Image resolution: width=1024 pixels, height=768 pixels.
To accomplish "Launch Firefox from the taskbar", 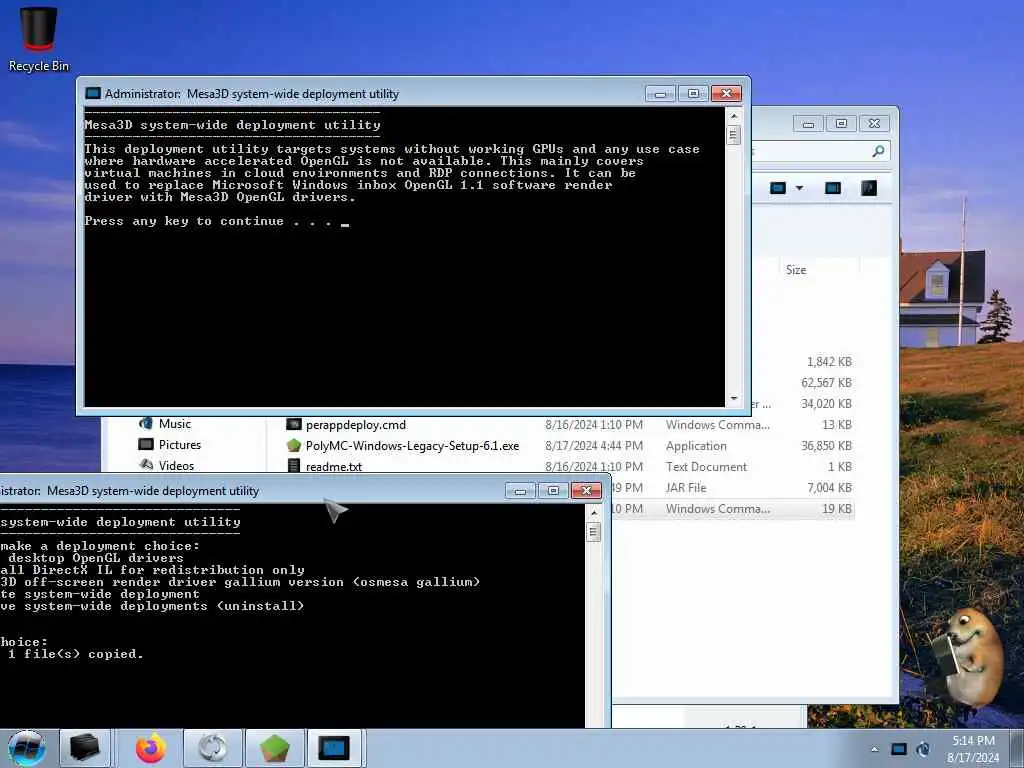I will (x=150, y=748).
